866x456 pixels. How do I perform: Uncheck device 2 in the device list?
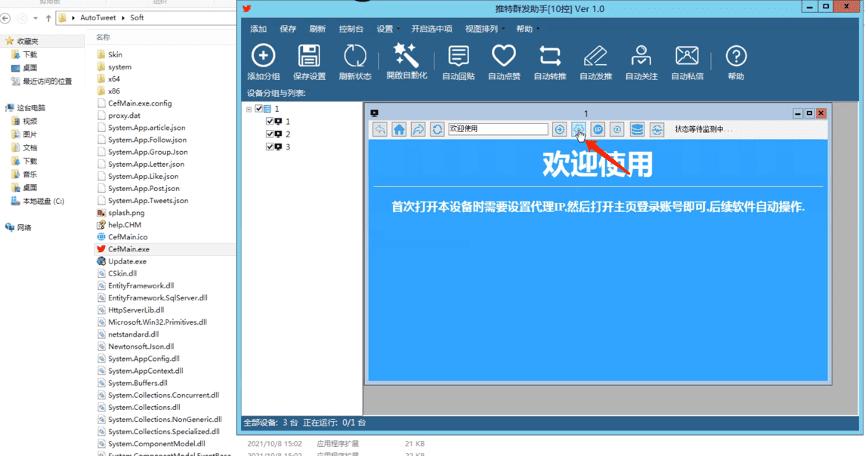pos(270,134)
